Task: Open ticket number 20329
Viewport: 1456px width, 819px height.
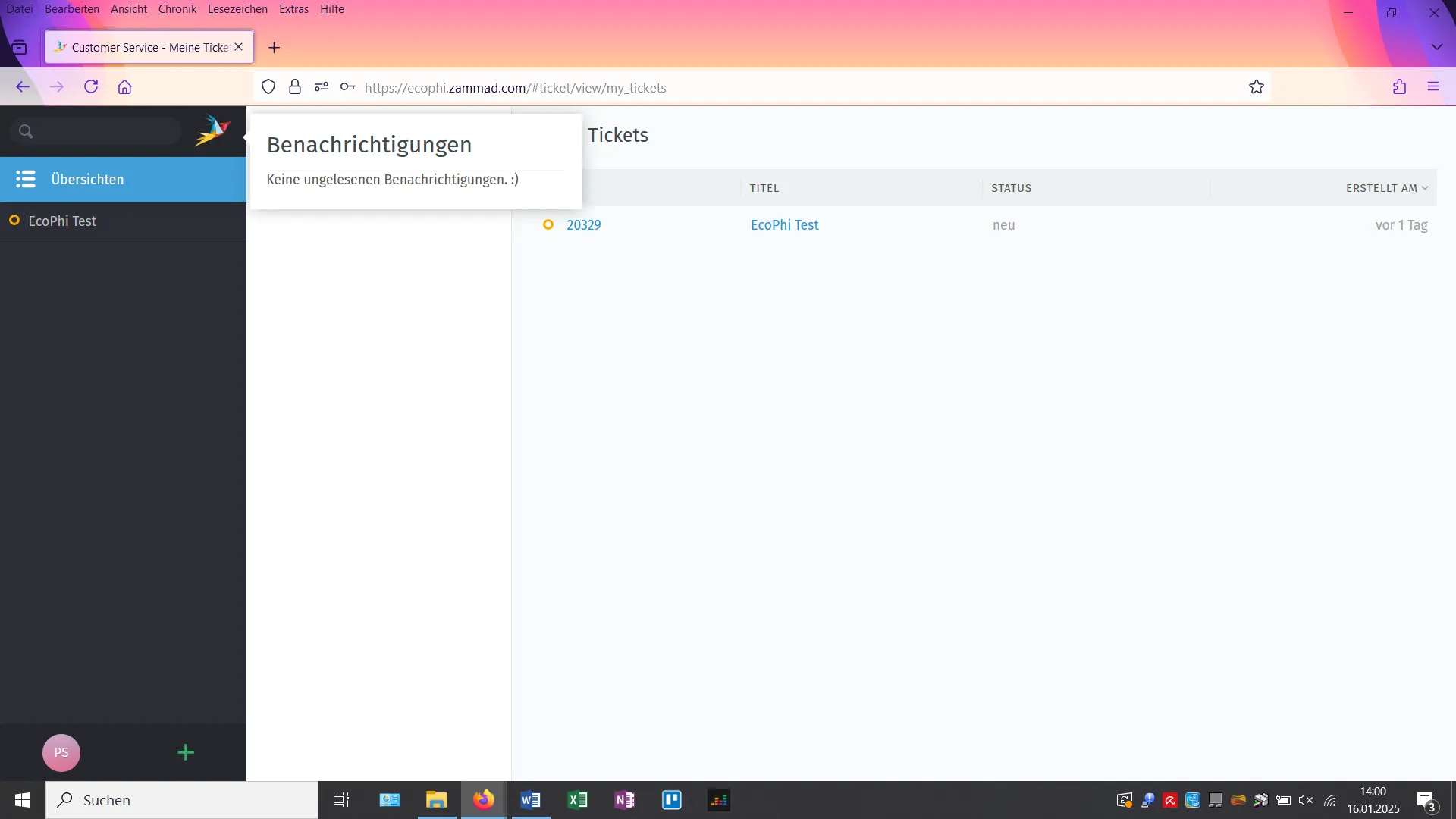Action: [x=583, y=224]
